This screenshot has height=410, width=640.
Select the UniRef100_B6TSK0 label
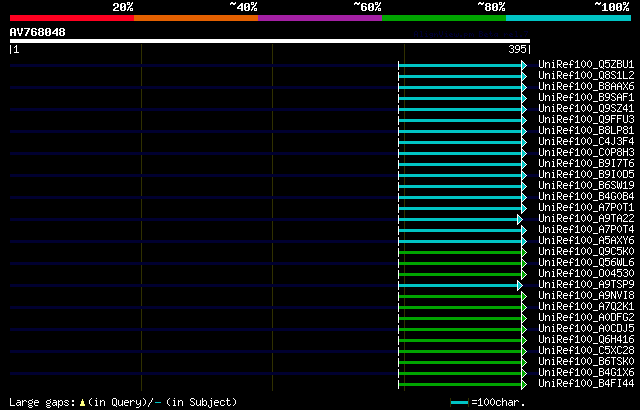(x=586, y=362)
